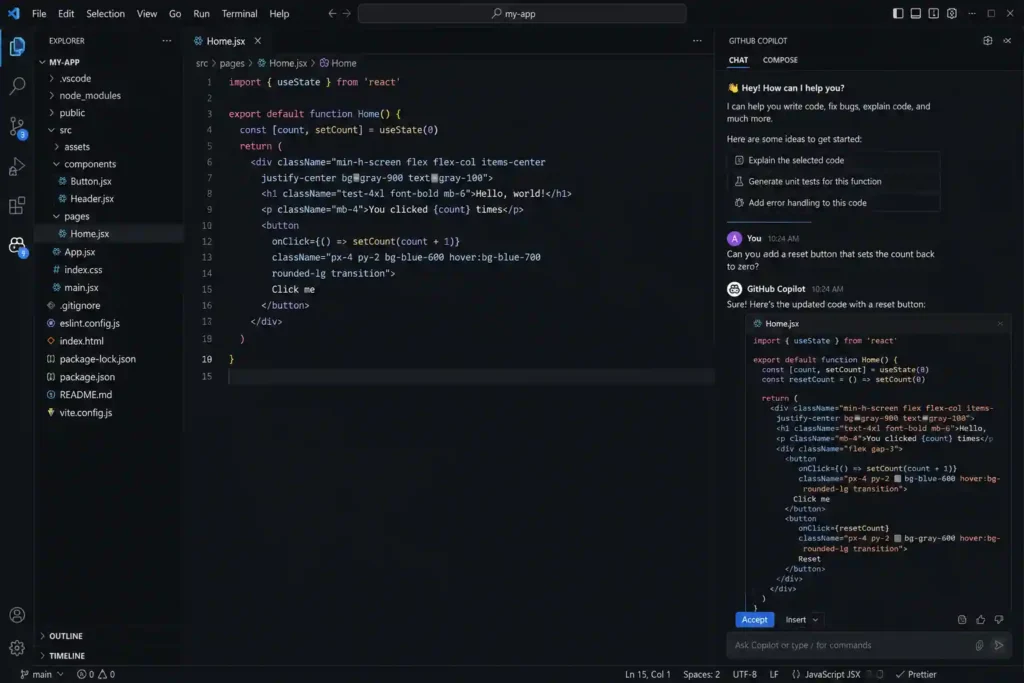Click the errors and warnings status indicator
The image size is (1024, 683).
coord(96,675)
